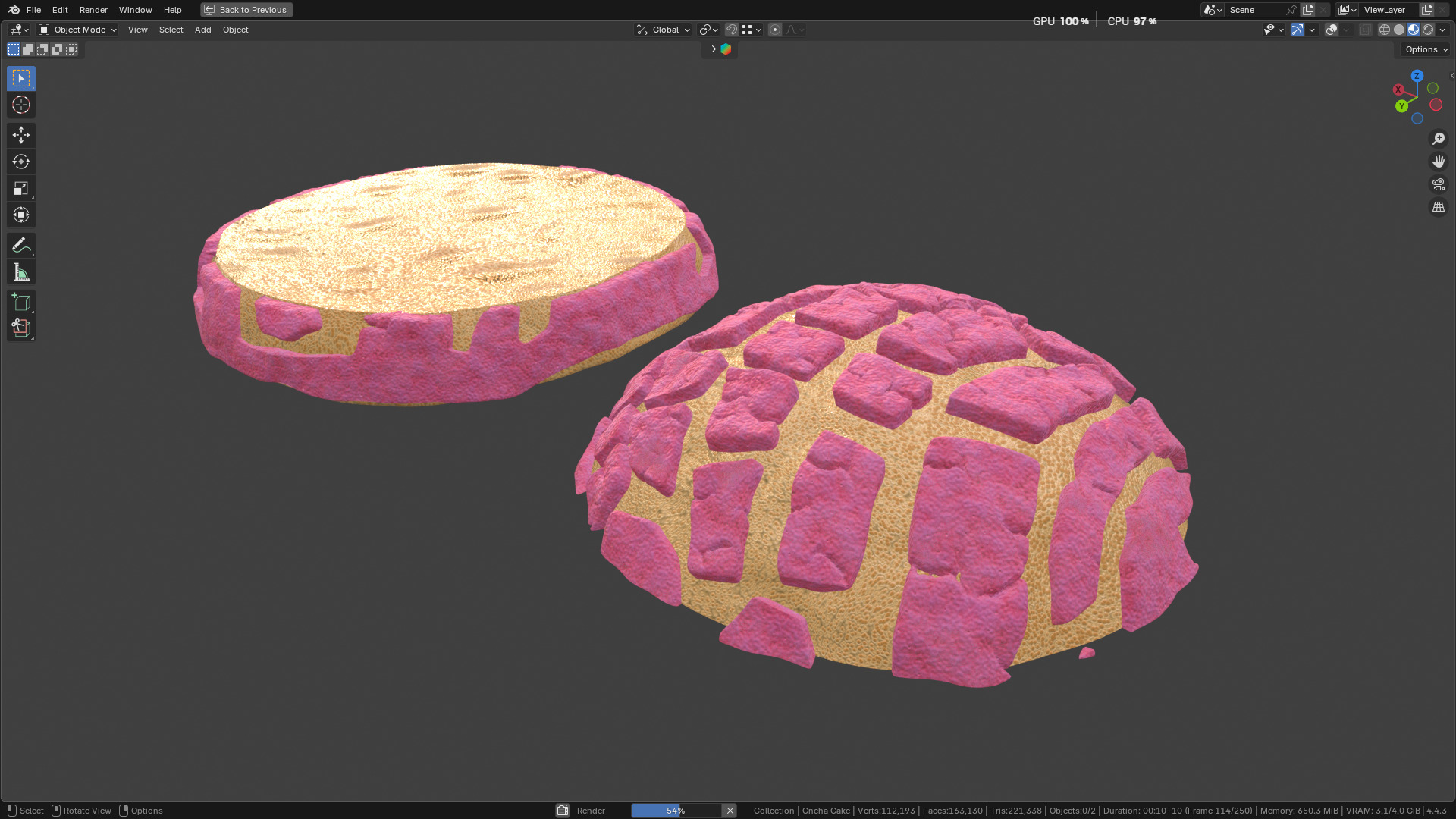
Task: Open the Object Mode dropdown
Action: pyautogui.click(x=77, y=30)
